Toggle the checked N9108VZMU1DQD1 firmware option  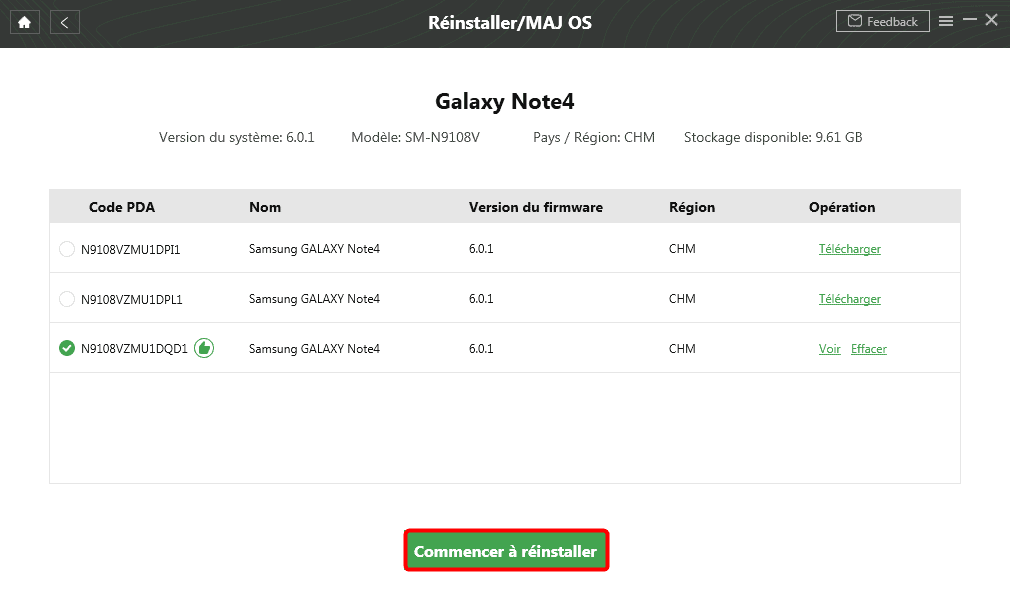(67, 348)
